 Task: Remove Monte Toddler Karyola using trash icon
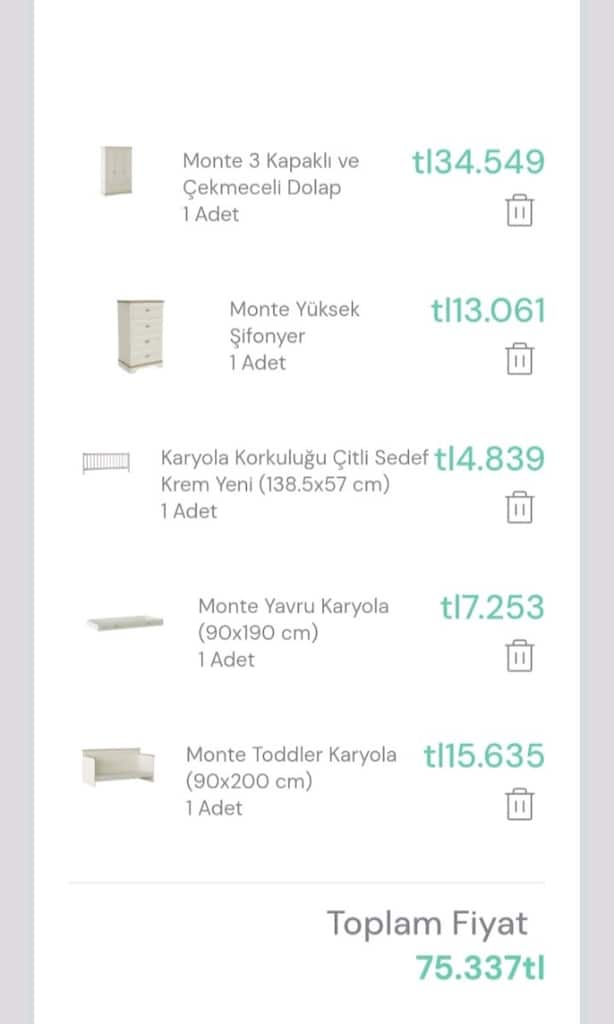519,803
